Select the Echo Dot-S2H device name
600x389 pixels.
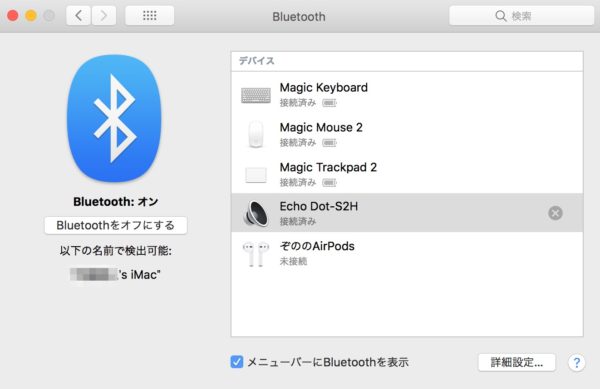tap(319, 207)
